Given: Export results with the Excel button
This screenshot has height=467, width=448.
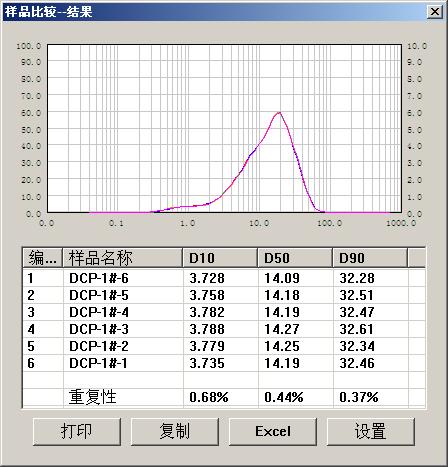Looking at the screenshot, I should click(273, 431).
